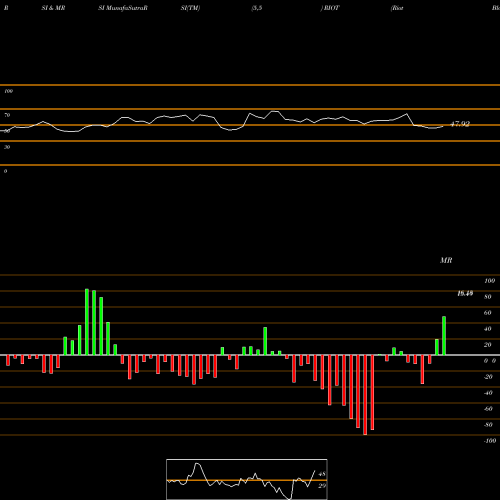Click the MR axis label -60
500x500 pixels.
[x=488, y=409]
